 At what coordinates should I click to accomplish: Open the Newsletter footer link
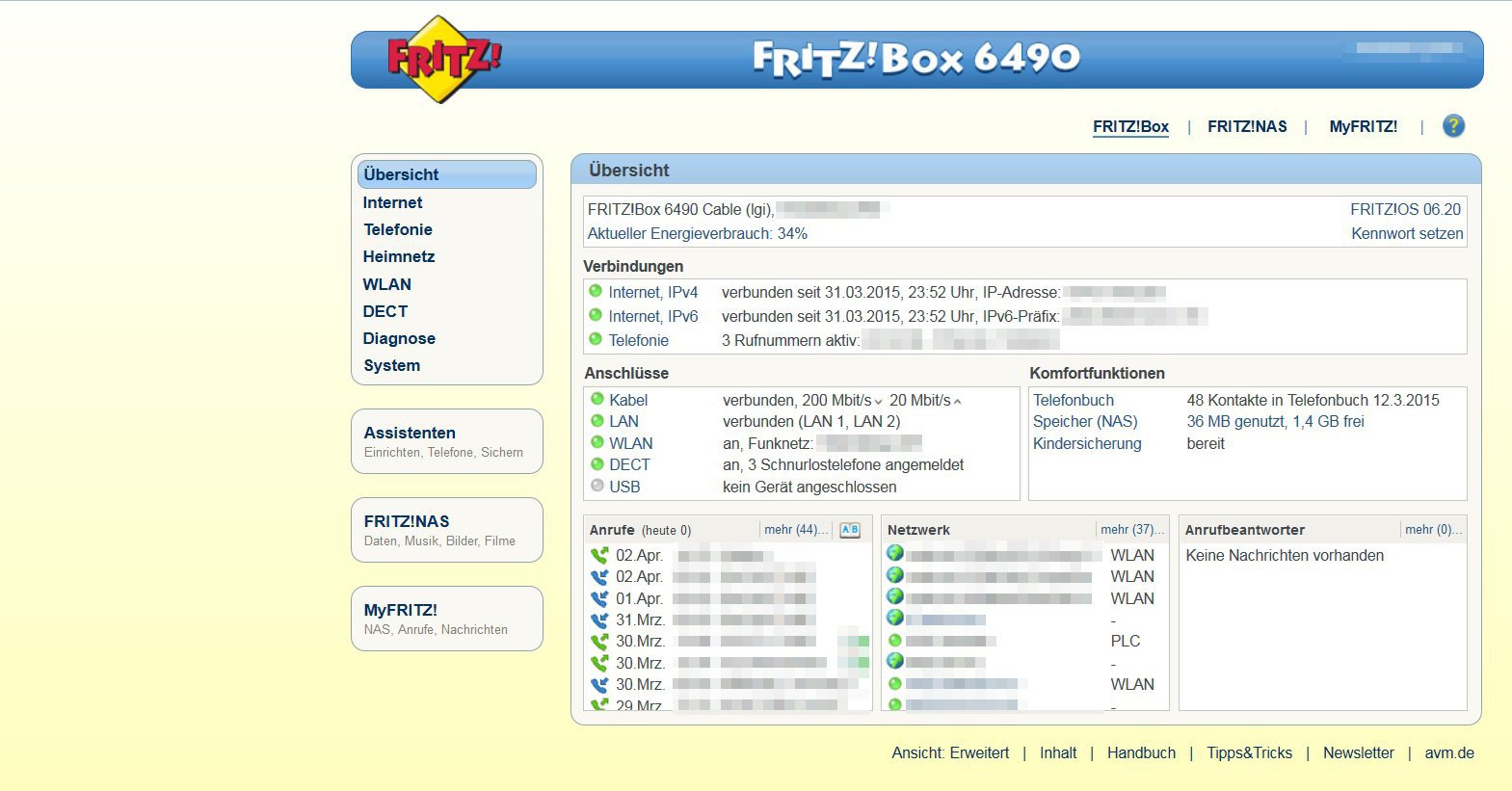[1359, 752]
